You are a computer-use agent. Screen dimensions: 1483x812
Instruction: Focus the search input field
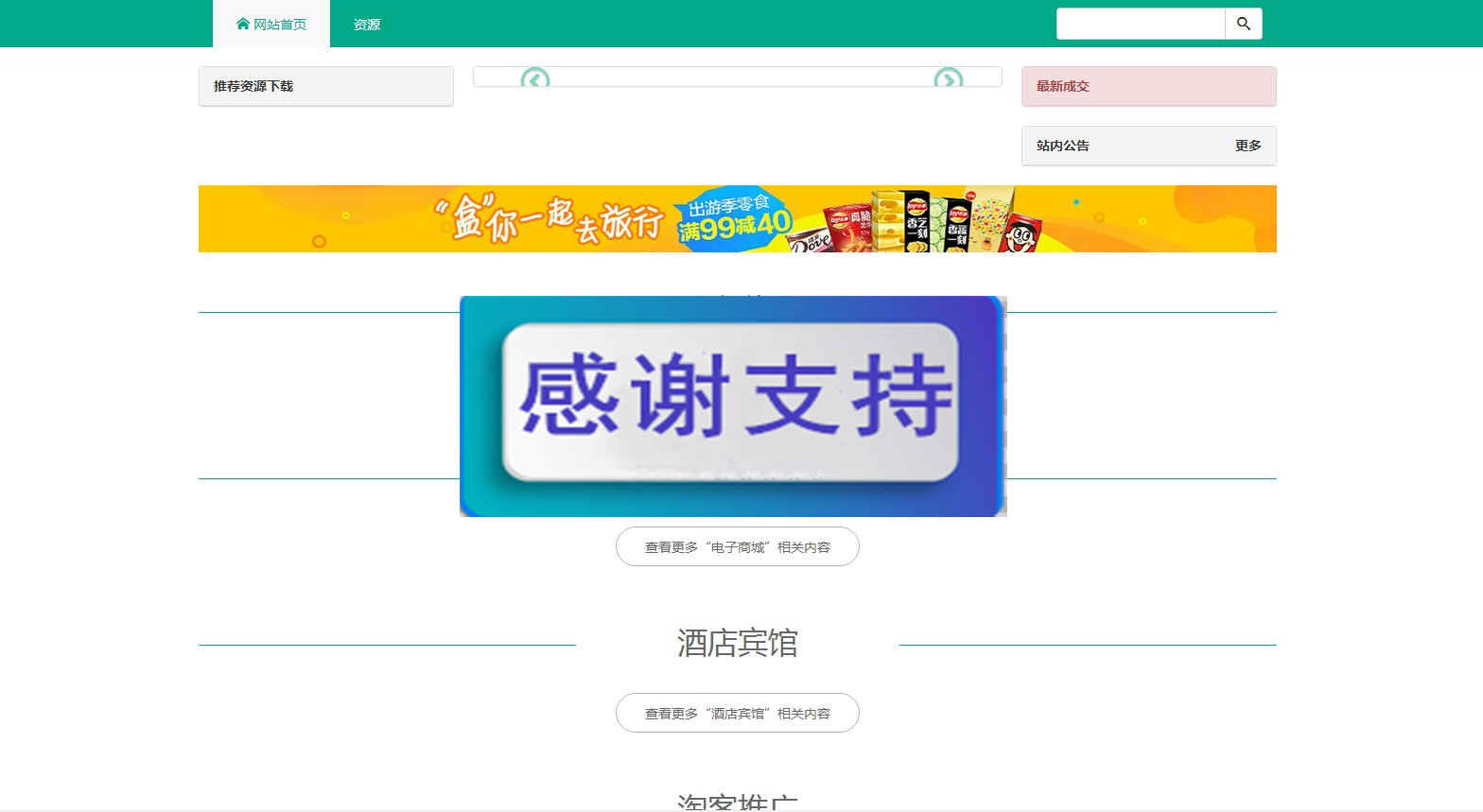click(x=1141, y=24)
